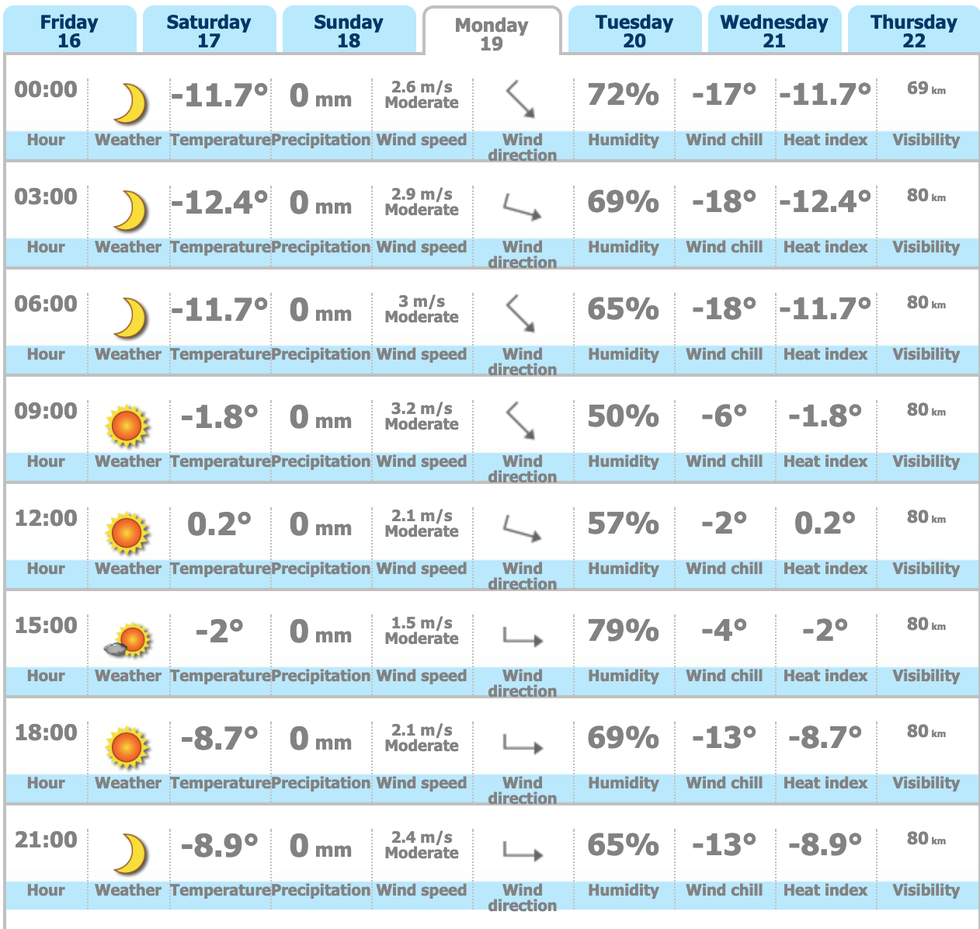This screenshot has width=980, height=929.
Task: Click the wind direction arrow at 18:00
Action: tap(523, 743)
